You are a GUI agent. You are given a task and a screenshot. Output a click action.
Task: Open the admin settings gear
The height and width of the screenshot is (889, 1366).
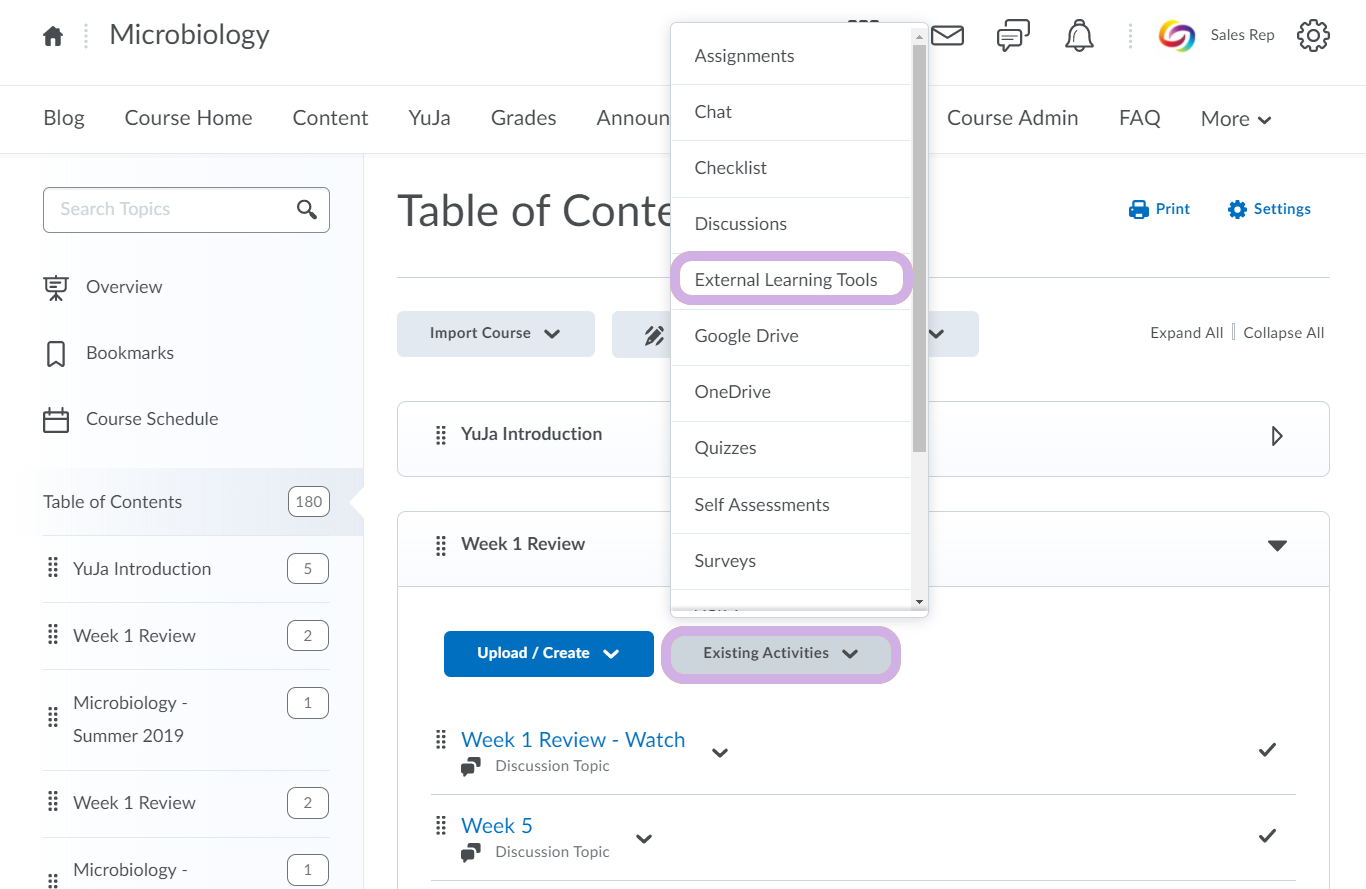pyautogui.click(x=1313, y=36)
